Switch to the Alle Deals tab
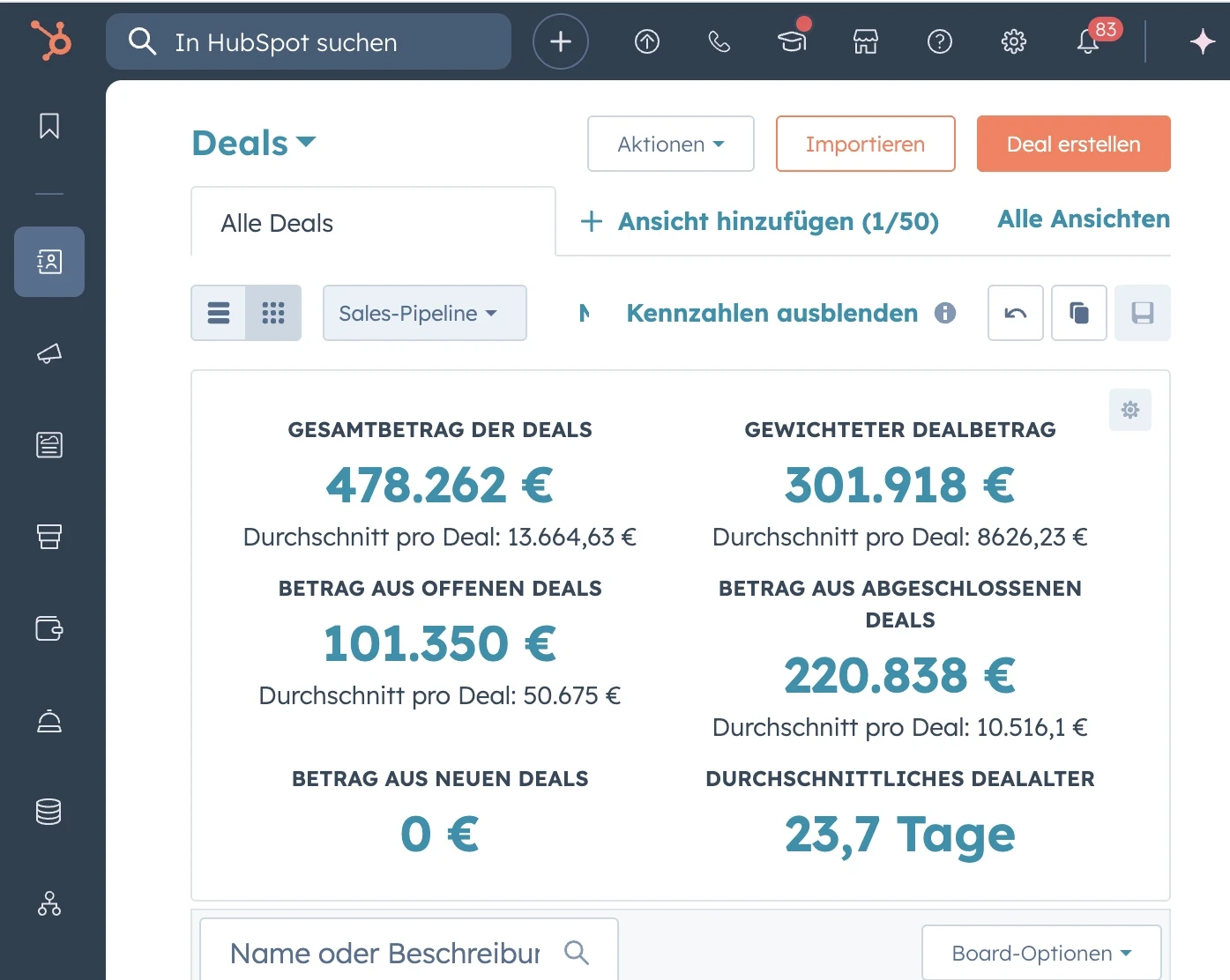This screenshot has width=1230, height=980. pyautogui.click(x=276, y=223)
